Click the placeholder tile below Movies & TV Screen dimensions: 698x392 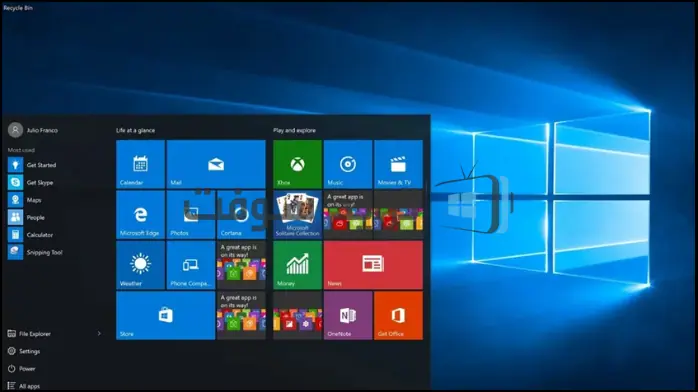[398, 214]
